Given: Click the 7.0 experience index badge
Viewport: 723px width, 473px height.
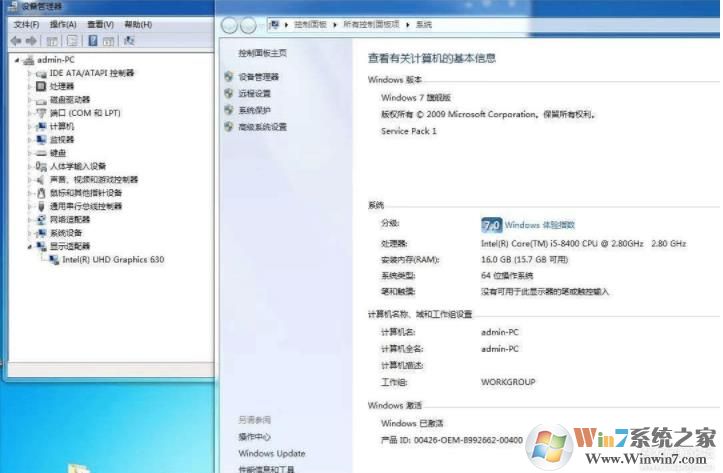Looking at the screenshot, I should [x=492, y=225].
